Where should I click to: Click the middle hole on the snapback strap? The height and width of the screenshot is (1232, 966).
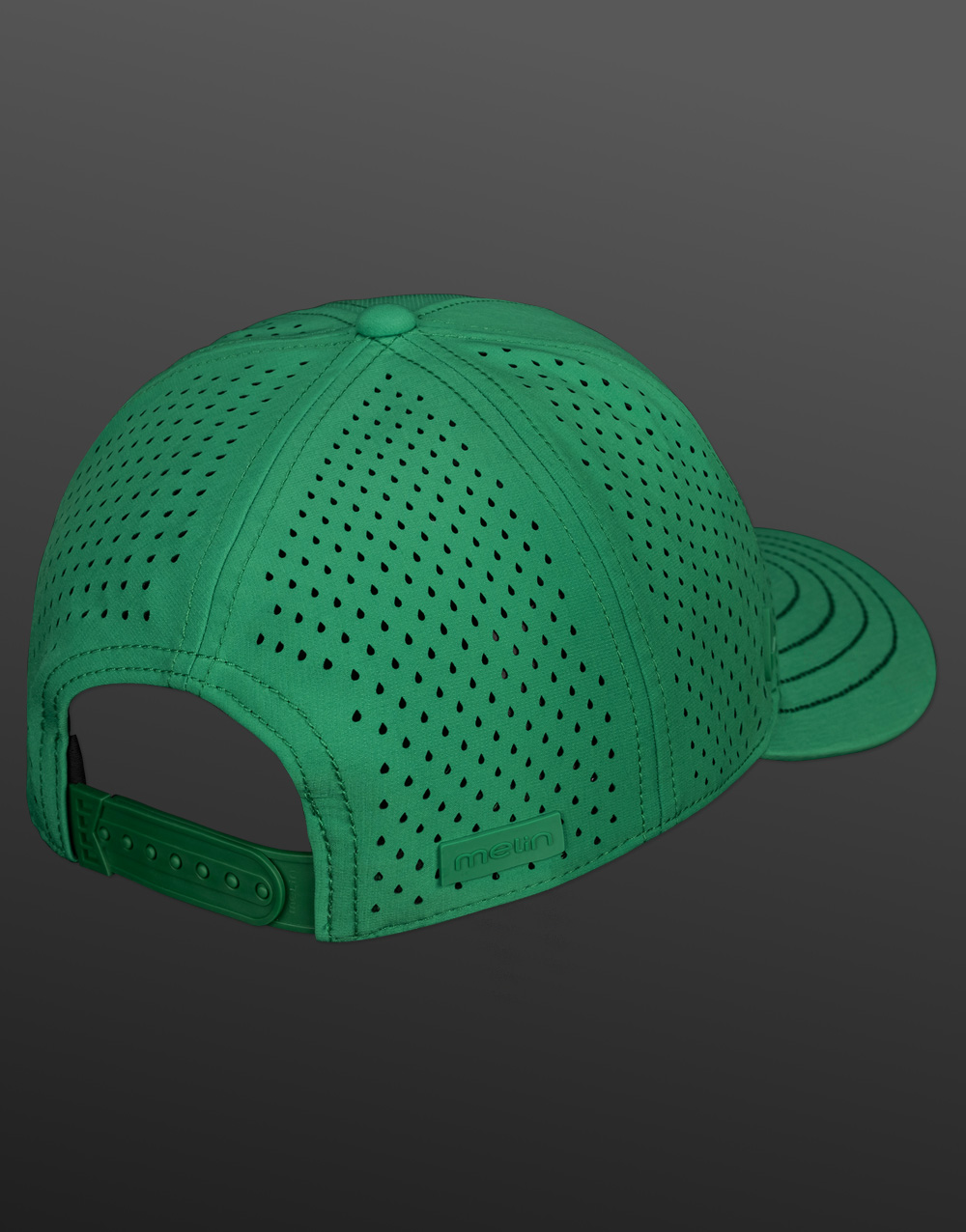(x=177, y=854)
